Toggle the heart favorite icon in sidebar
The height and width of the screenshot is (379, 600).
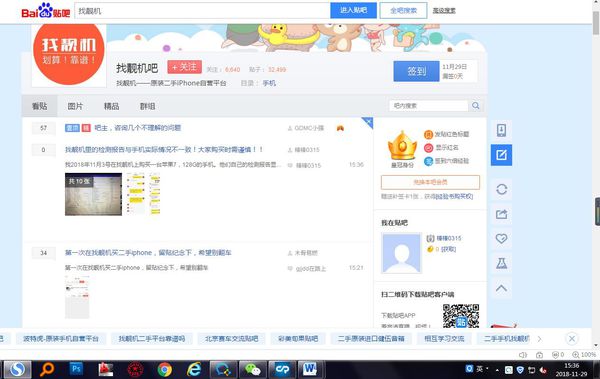click(501, 239)
